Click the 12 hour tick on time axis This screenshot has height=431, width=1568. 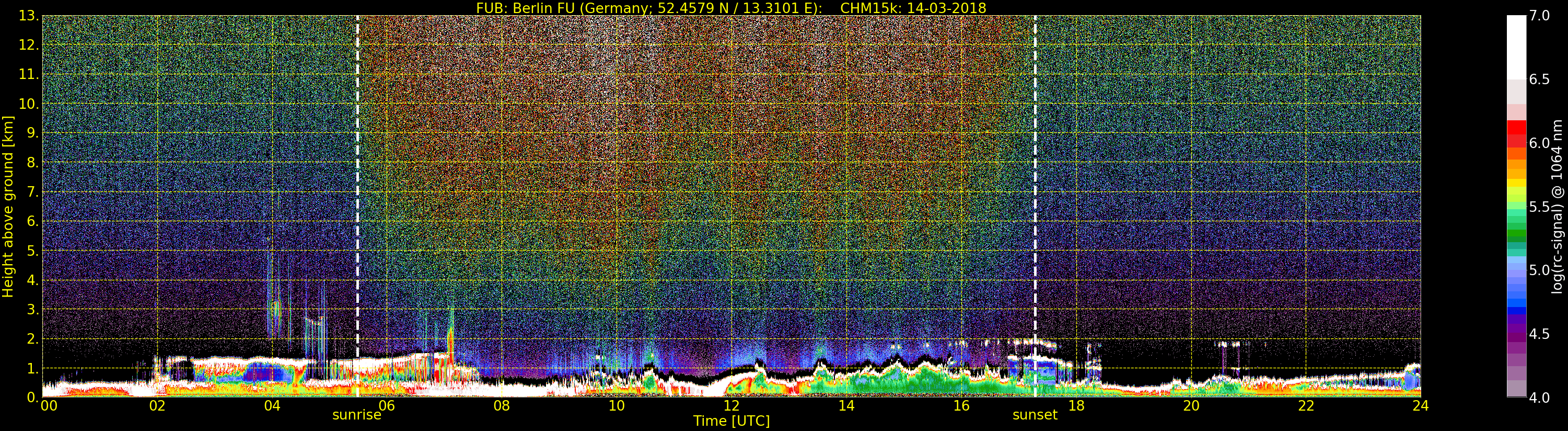[x=731, y=406]
